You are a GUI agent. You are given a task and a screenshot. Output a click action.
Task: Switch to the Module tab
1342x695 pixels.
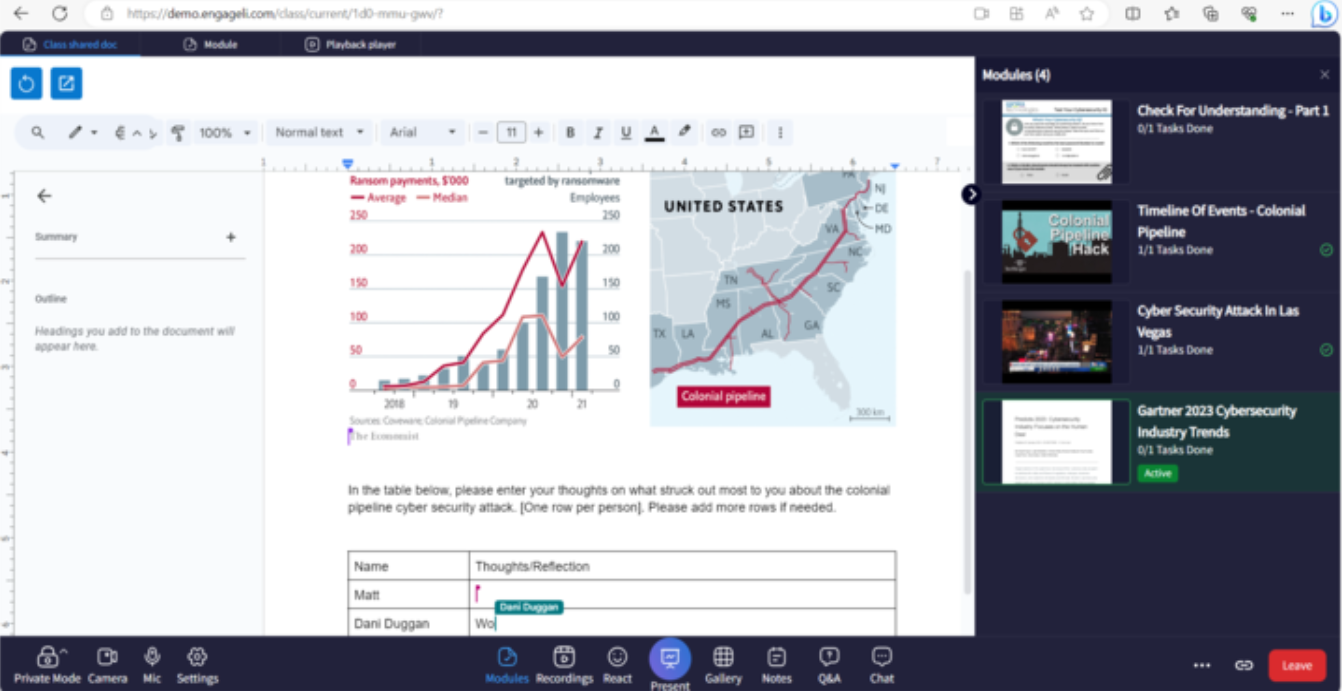pyautogui.click(x=210, y=45)
